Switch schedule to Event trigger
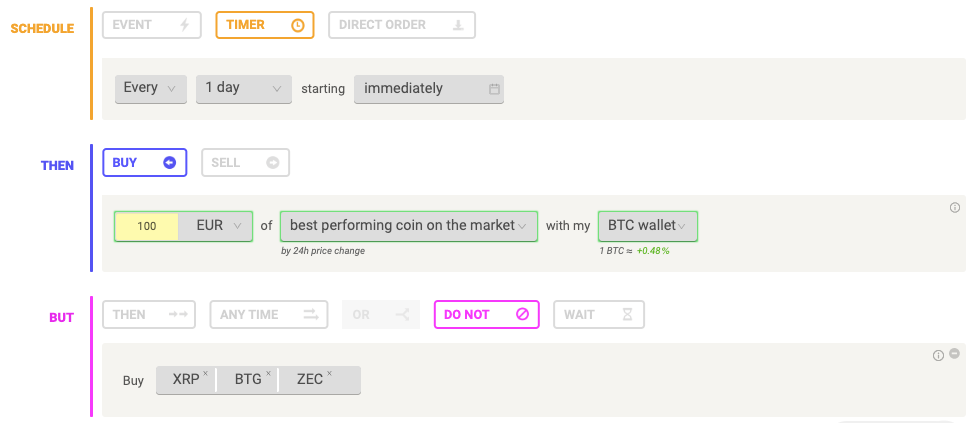977x423 pixels. click(152, 25)
